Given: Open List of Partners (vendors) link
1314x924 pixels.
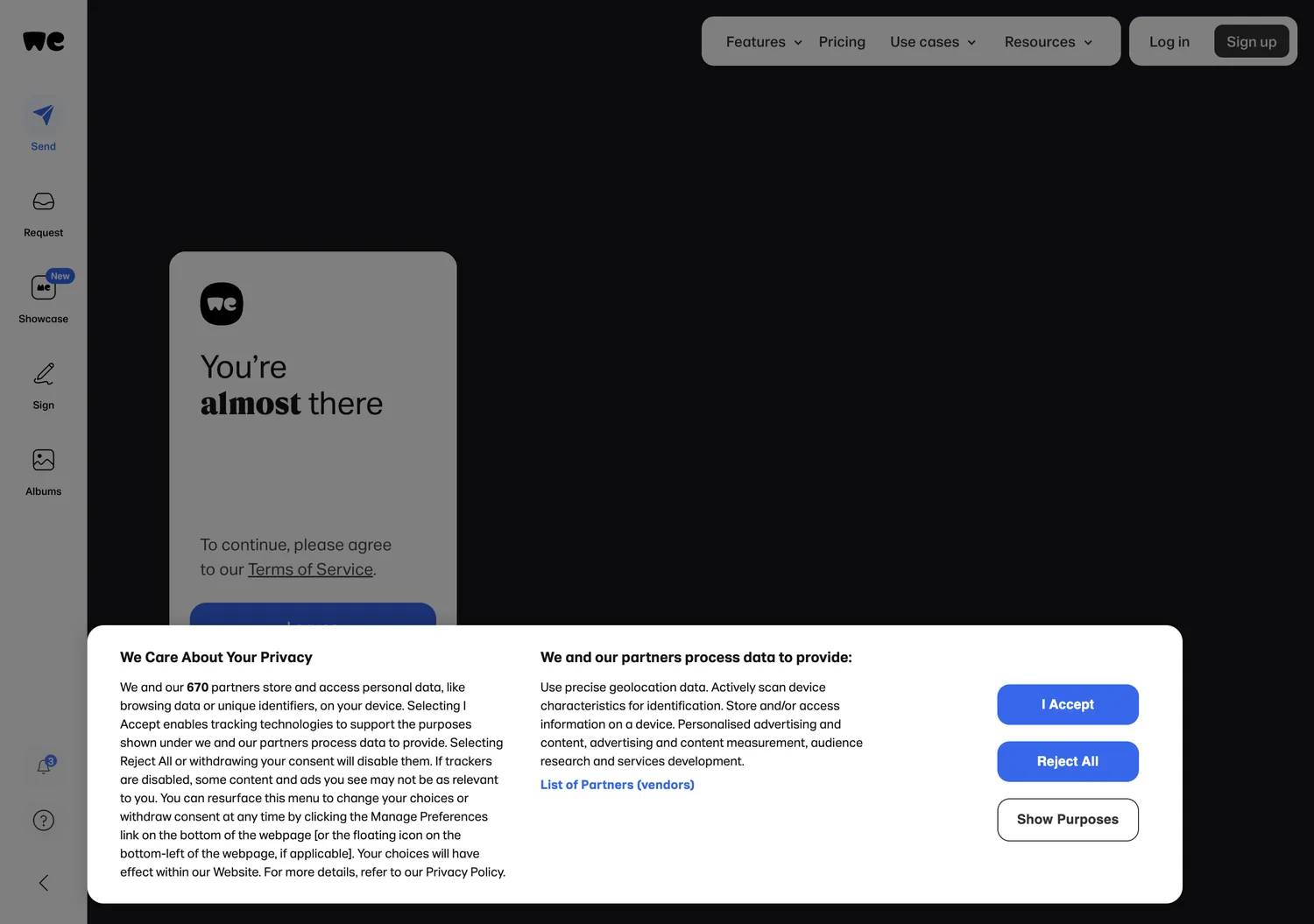Looking at the screenshot, I should [x=618, y=785].
